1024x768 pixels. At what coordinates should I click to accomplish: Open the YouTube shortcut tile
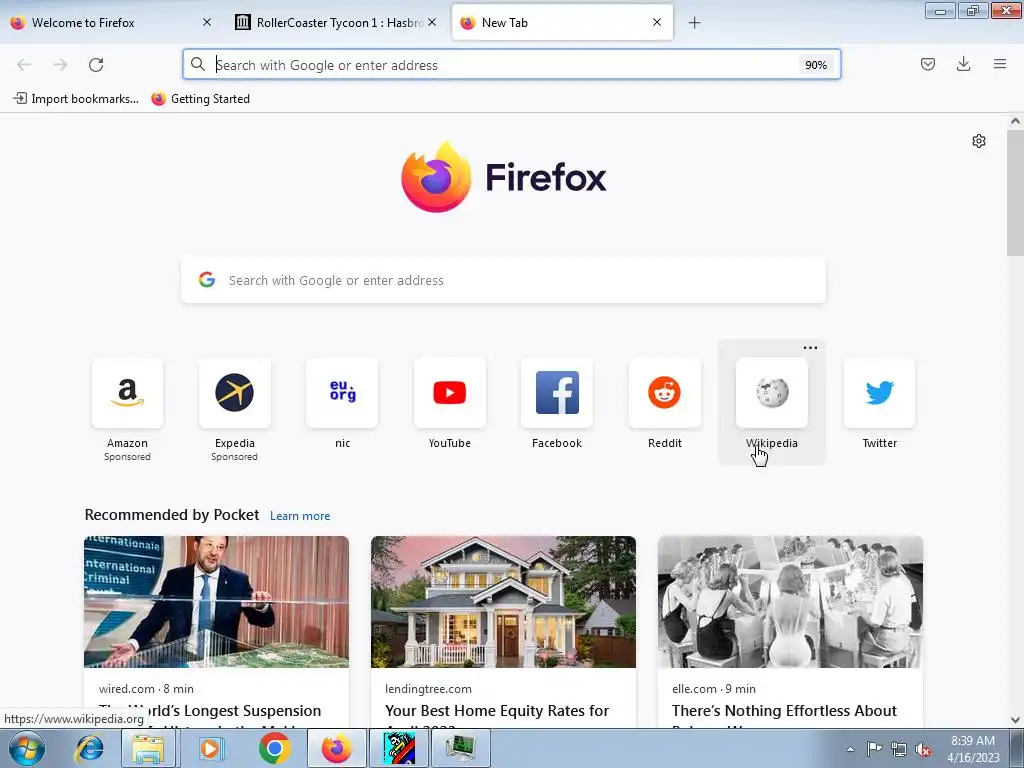click(449, 392)
